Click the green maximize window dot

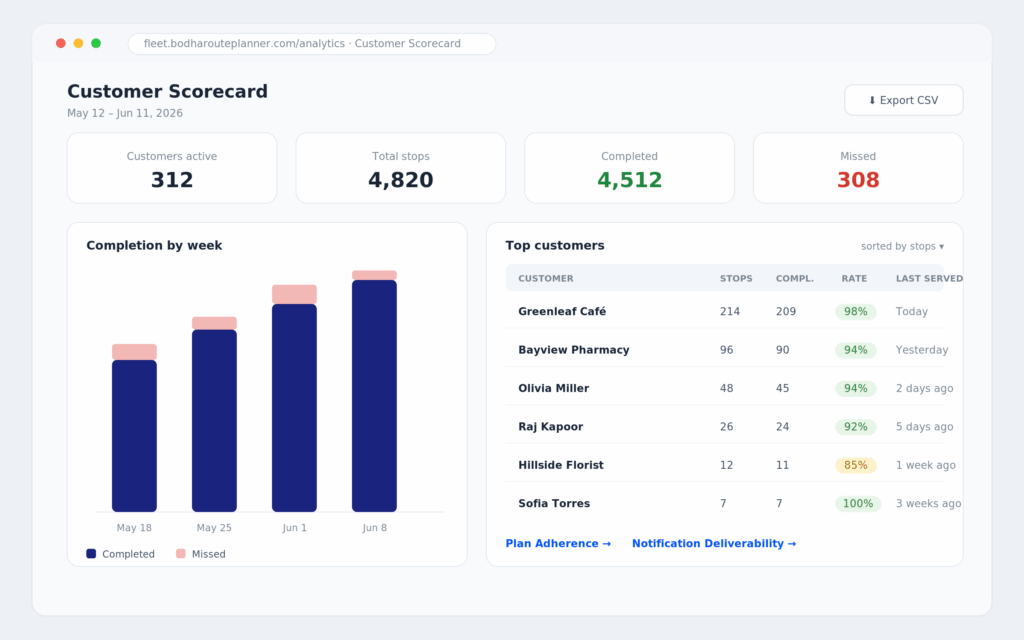96,43
